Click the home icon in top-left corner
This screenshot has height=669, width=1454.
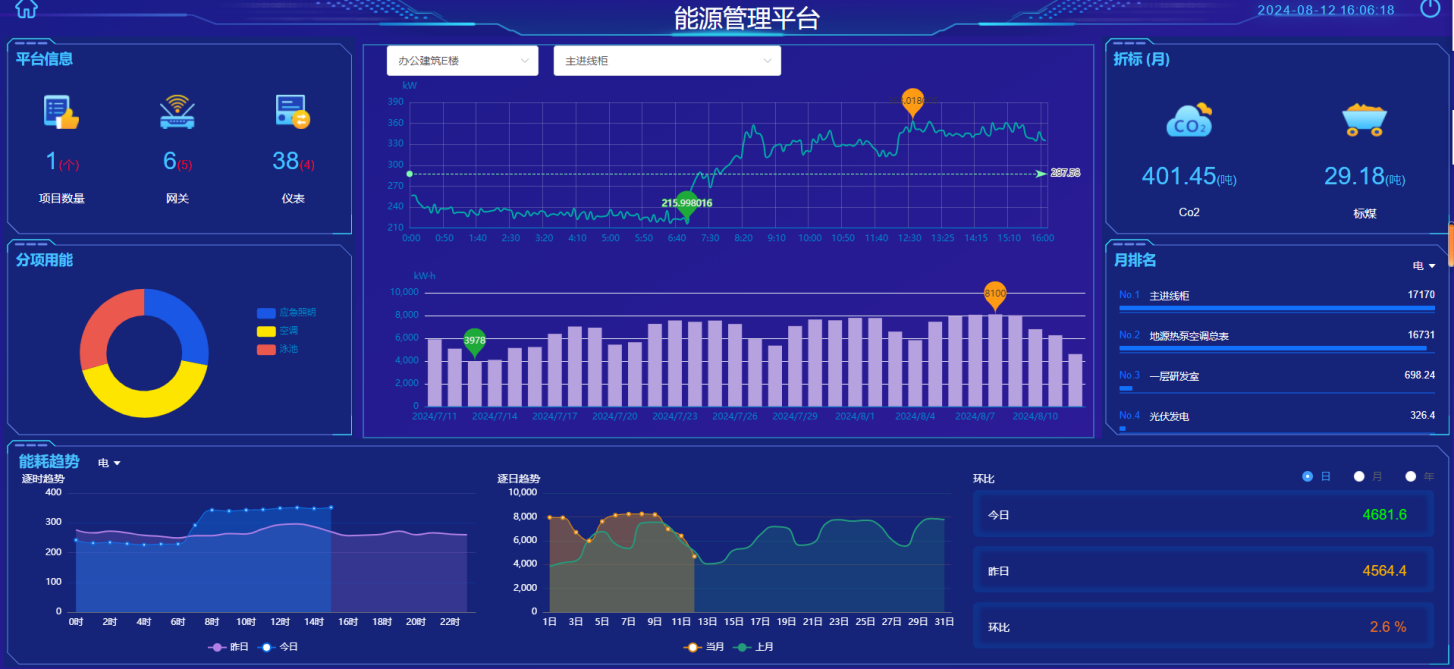coord(27,10)
